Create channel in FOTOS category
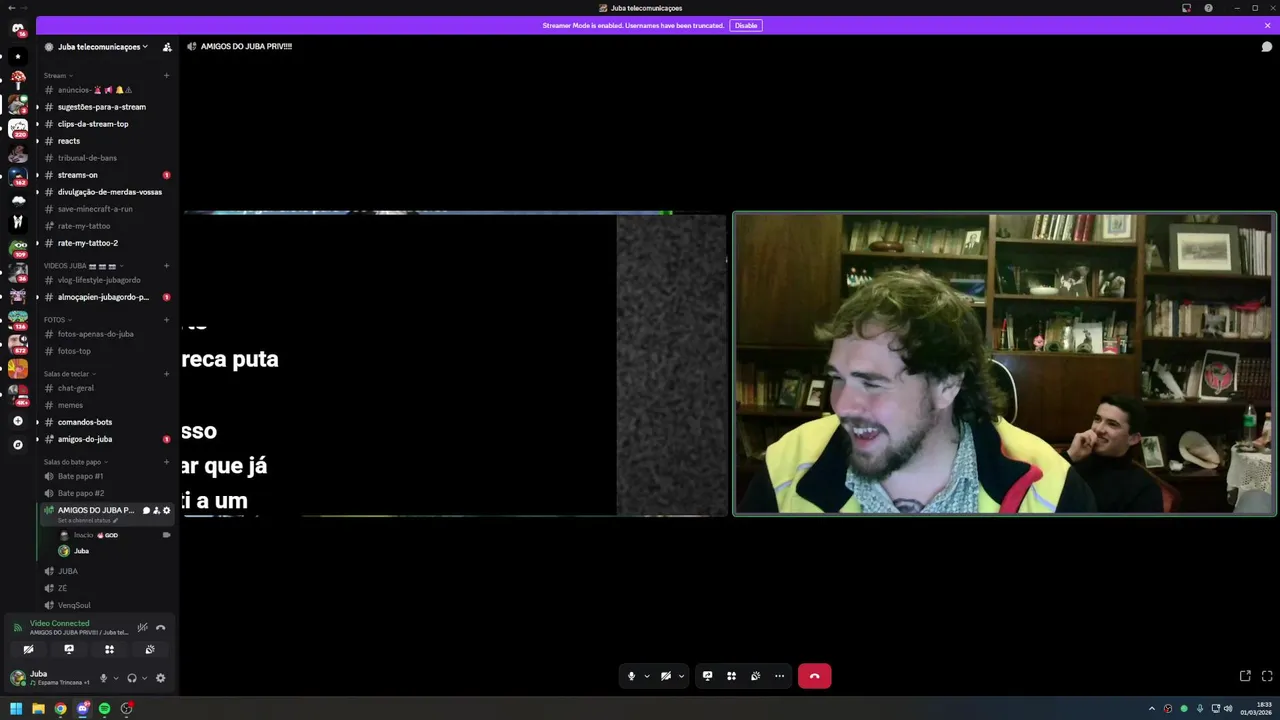This screenshot has height=720, width=1280. pyautogui.click(x=166, y=319)
